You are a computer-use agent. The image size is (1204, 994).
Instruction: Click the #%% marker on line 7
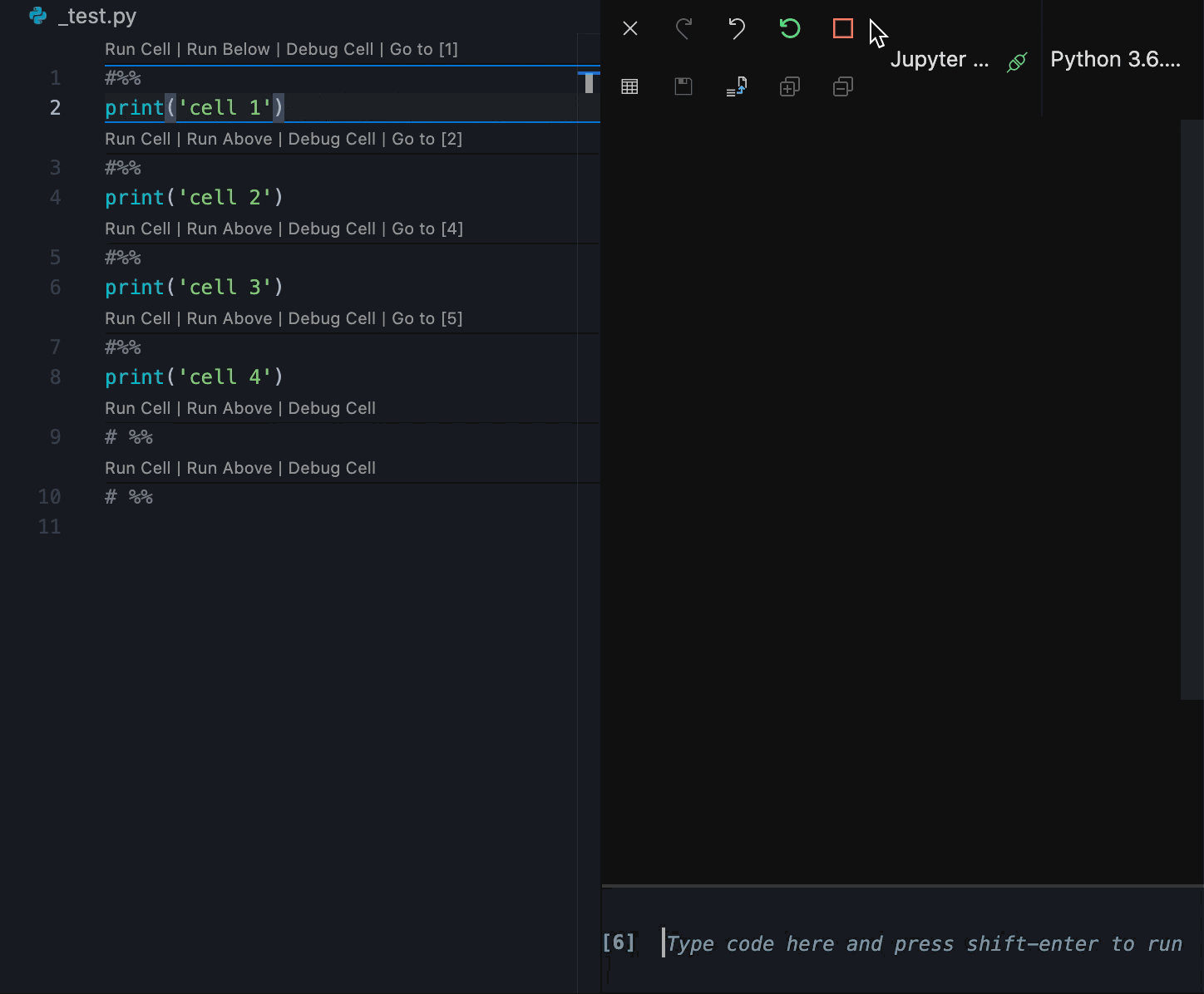pyautogui.click(x=123, y=347)
